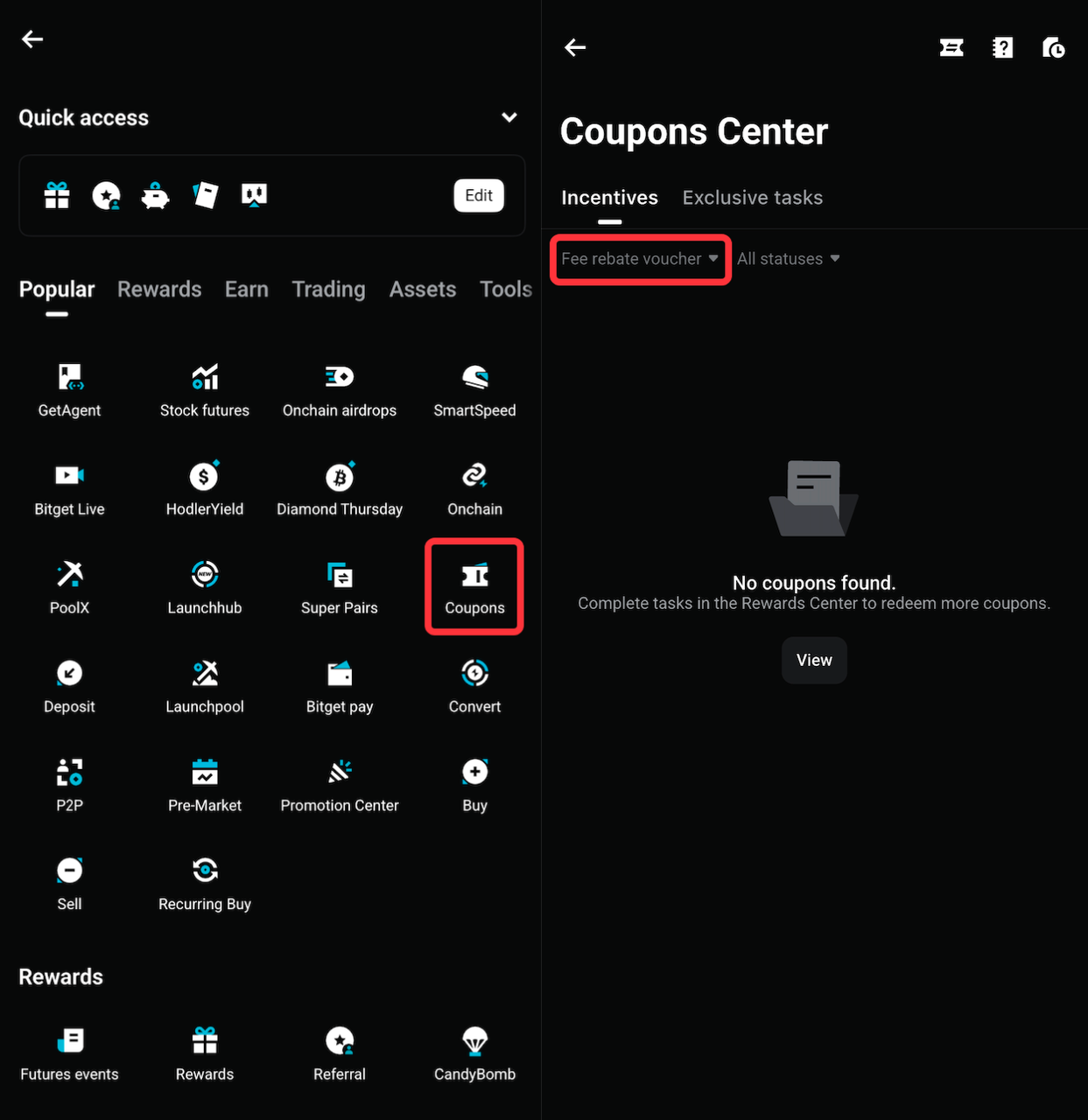Tap the SmartSpeed icon
This screenshot has height=1120, width=1088.
coord(474,388)
